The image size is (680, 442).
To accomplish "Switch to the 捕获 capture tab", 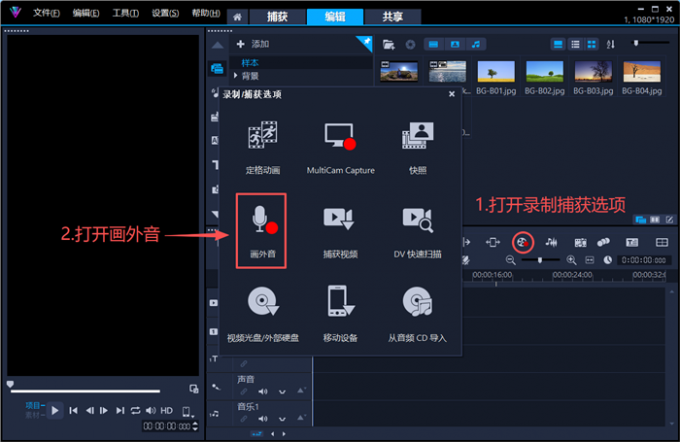I will [277, 16].
